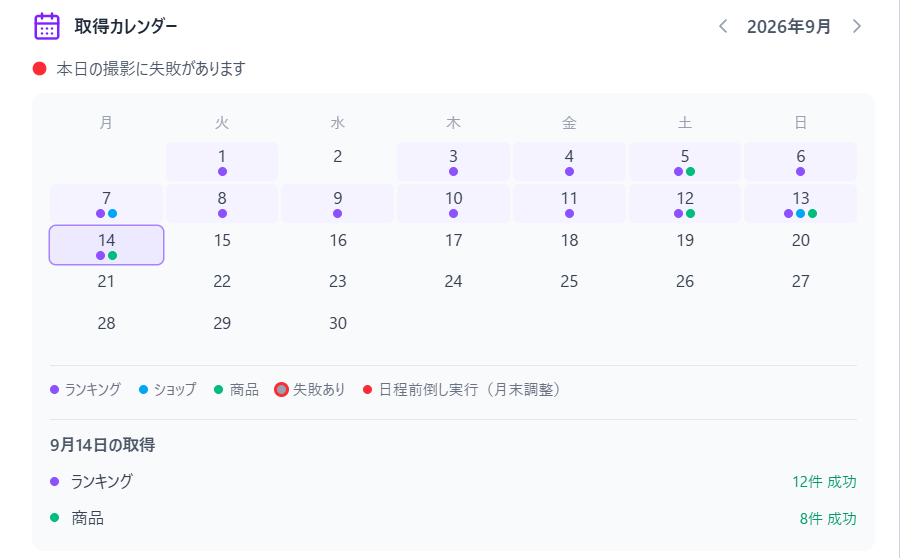
Task: Click red failure alert dot
Action: click(40, 69)
